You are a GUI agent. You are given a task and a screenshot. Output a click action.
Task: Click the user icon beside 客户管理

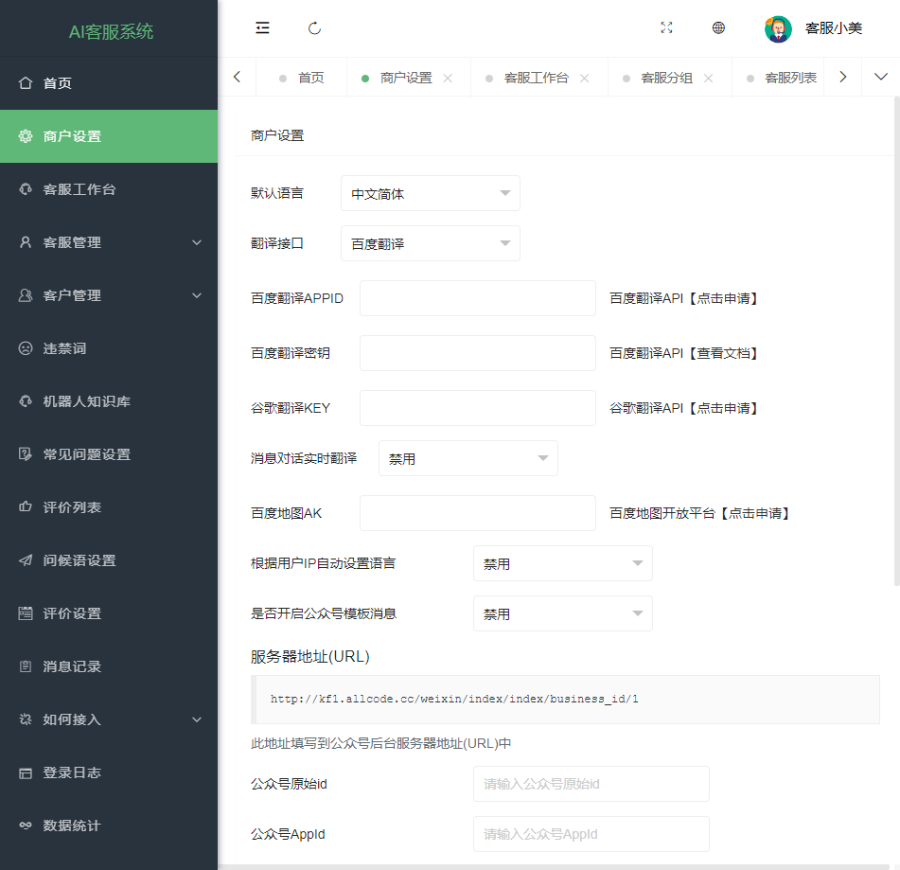point(25,296)
